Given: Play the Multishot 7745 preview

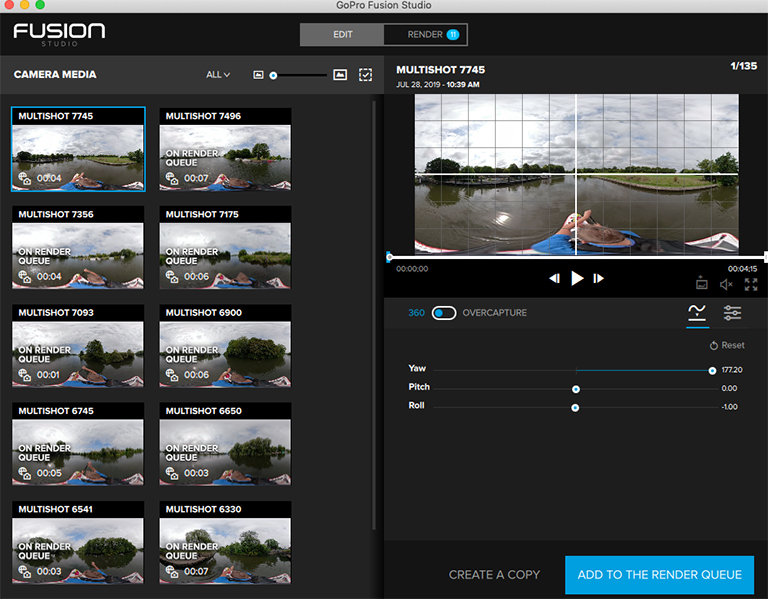Looking at the screenshot, I should point(577,278).
